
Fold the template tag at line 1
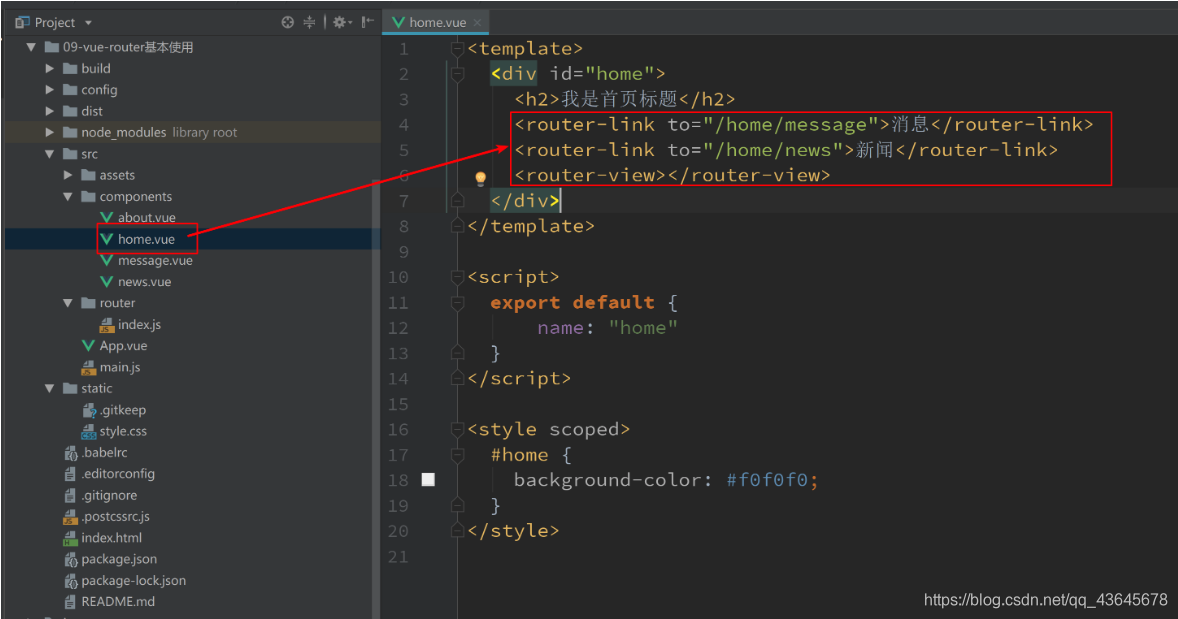click(457, 49)
